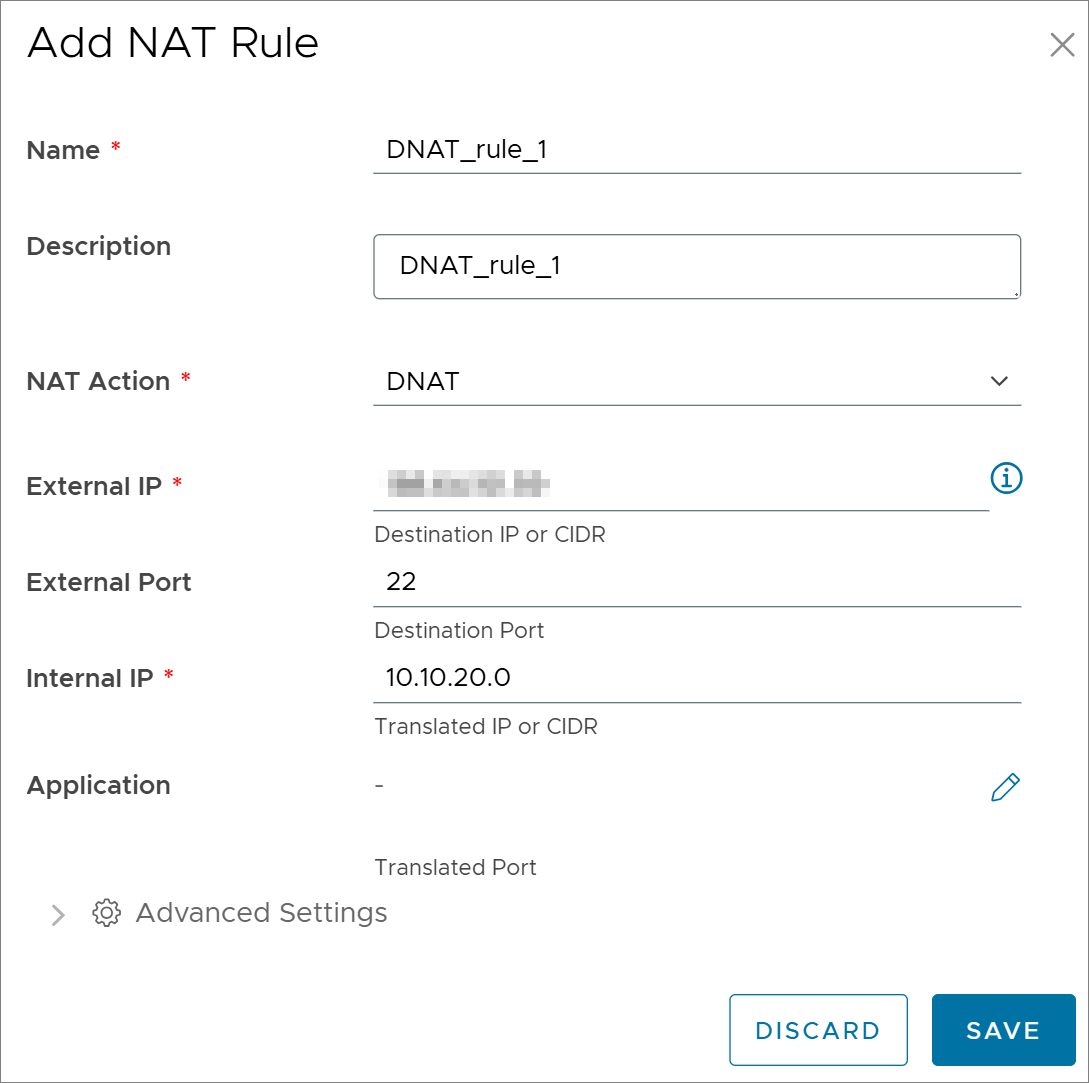The image size is (1089, 1083).
Task: Click the 'External IP' label
Action: click(94, 486)
